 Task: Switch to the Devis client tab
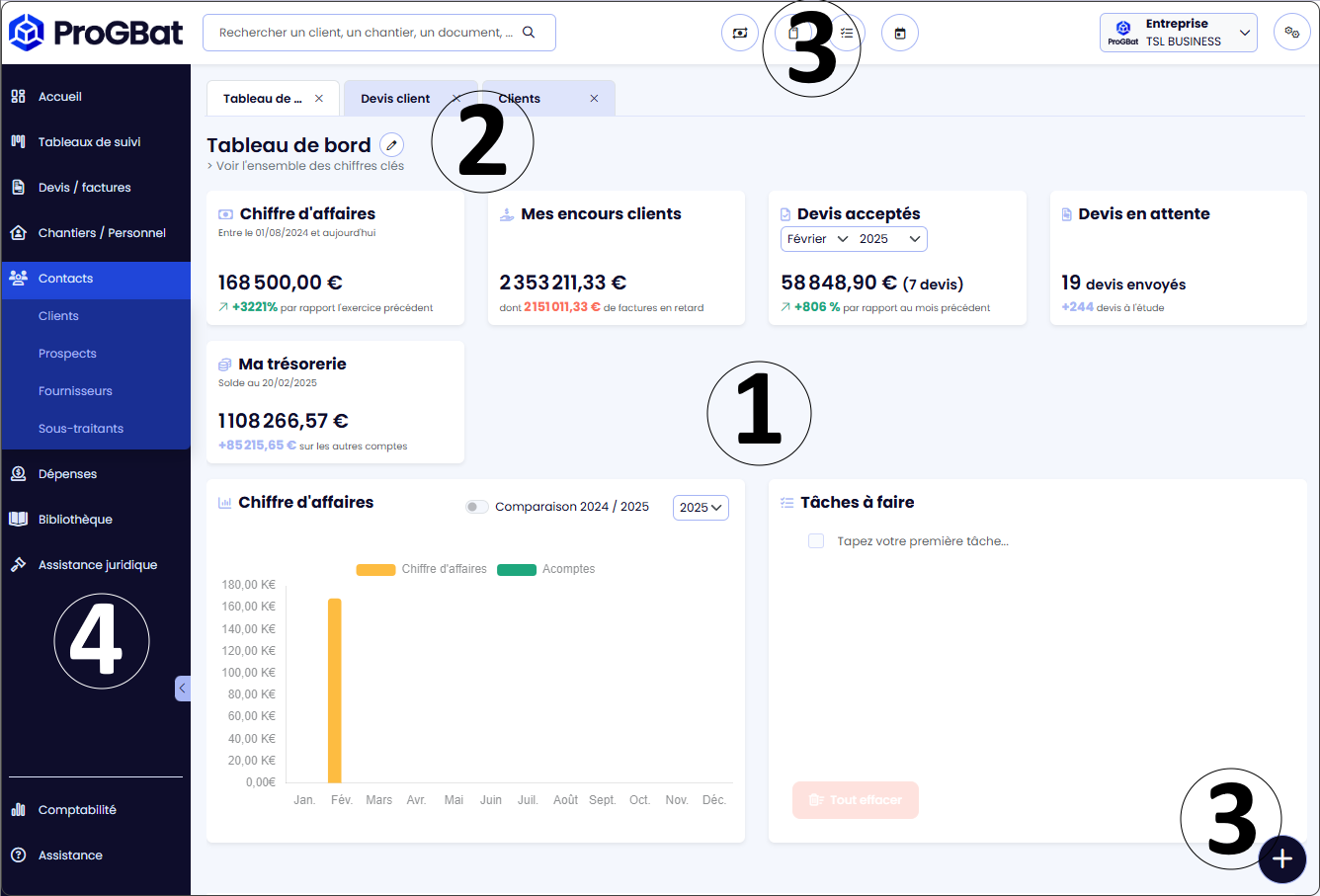pos(395,99)
